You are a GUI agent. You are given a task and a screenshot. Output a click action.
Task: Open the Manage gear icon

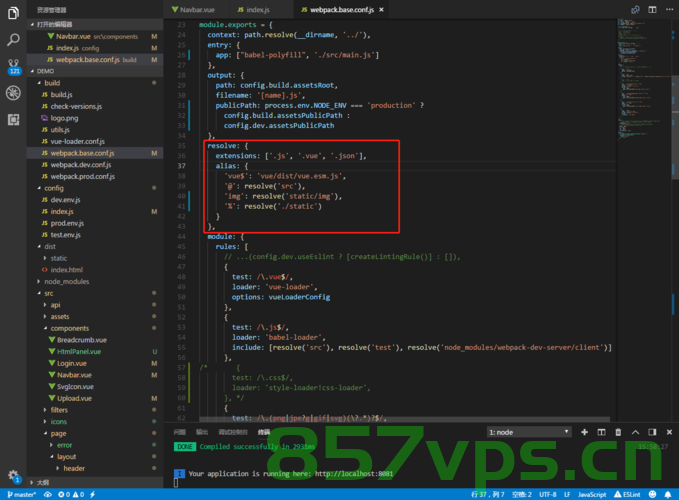click(x=13, y=476)
